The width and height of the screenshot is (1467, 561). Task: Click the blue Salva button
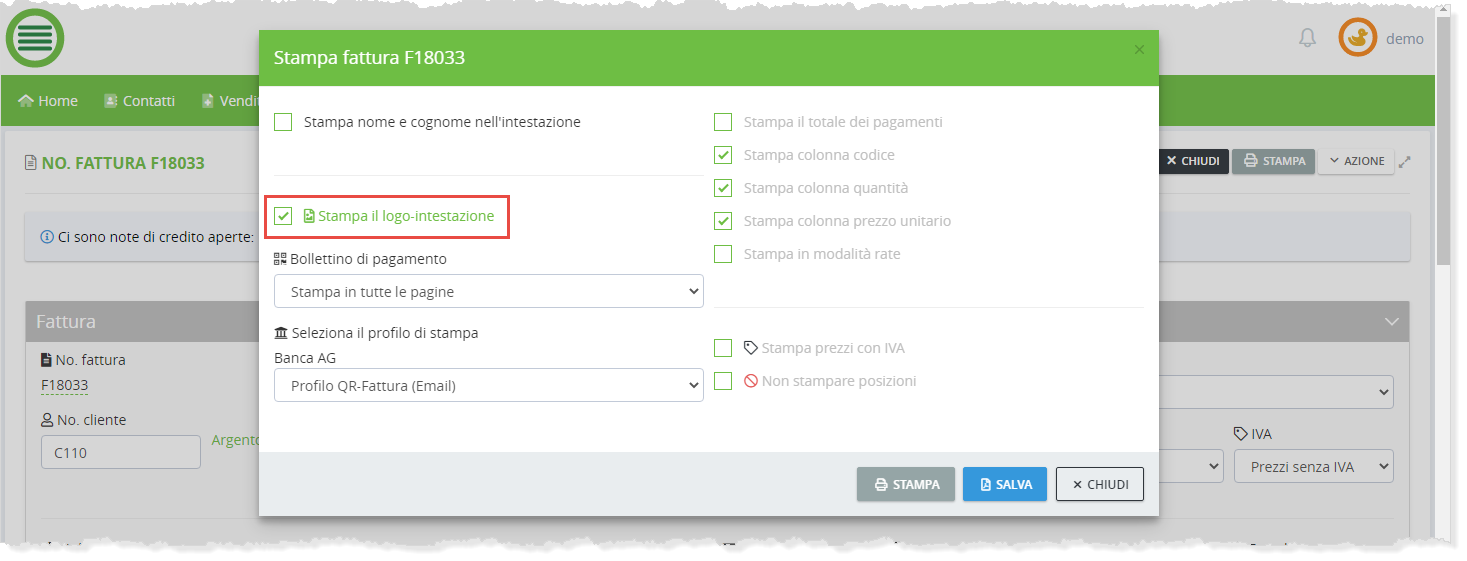[1004, 484]
